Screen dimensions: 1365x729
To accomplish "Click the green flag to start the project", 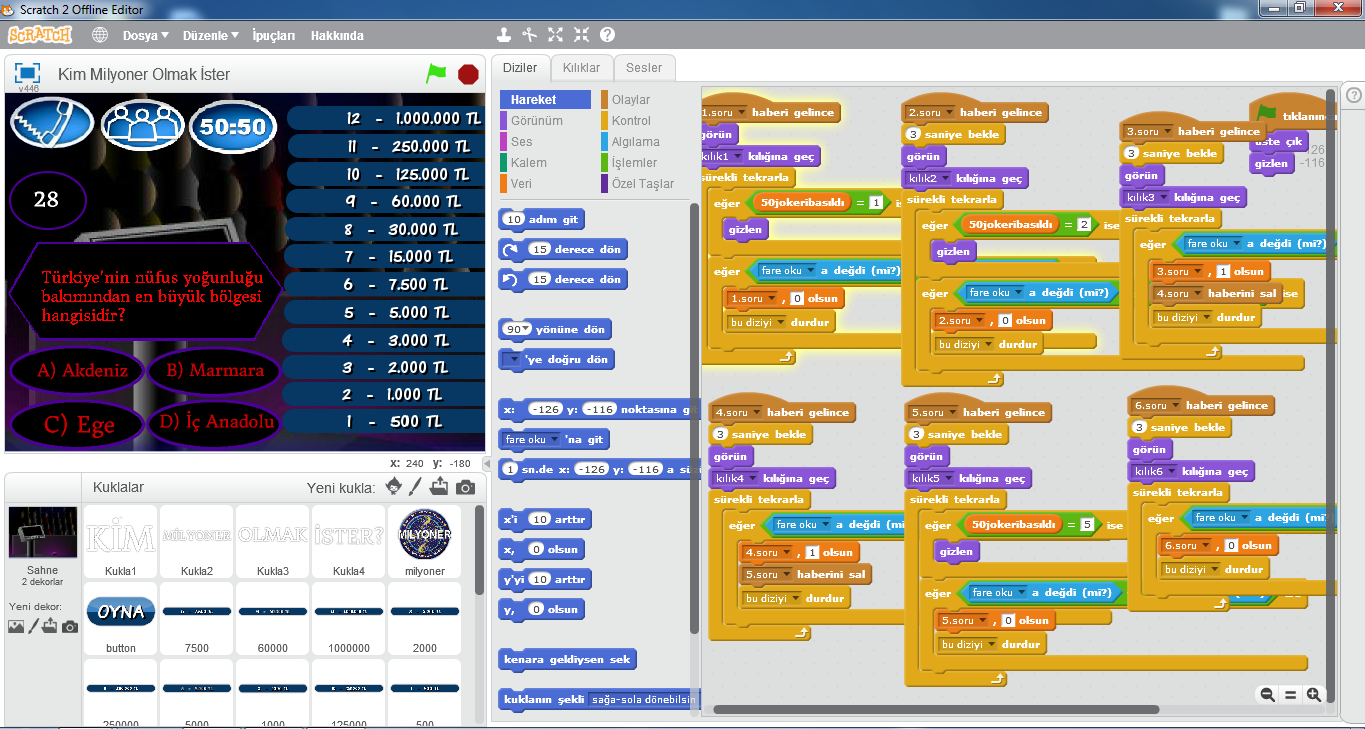I will coord(436,73).
